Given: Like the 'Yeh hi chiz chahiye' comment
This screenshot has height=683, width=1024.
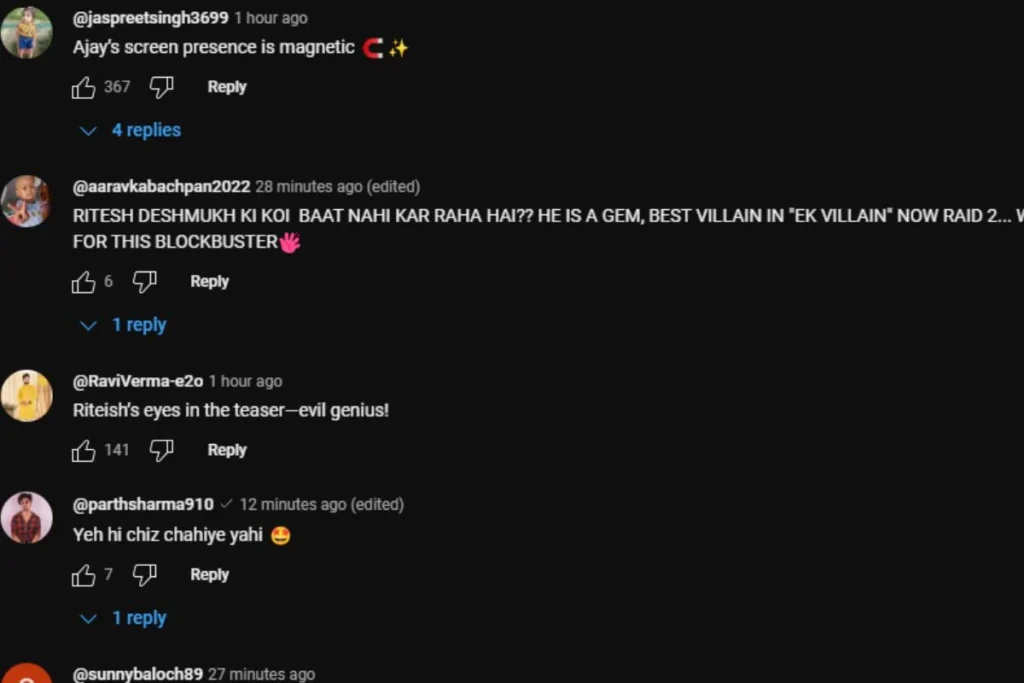Looking at the screenshot, I should (84, 575).
